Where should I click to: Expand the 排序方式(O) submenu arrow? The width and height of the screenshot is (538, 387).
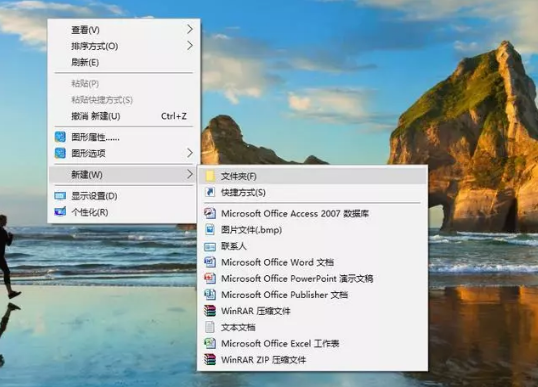[190, 46]
